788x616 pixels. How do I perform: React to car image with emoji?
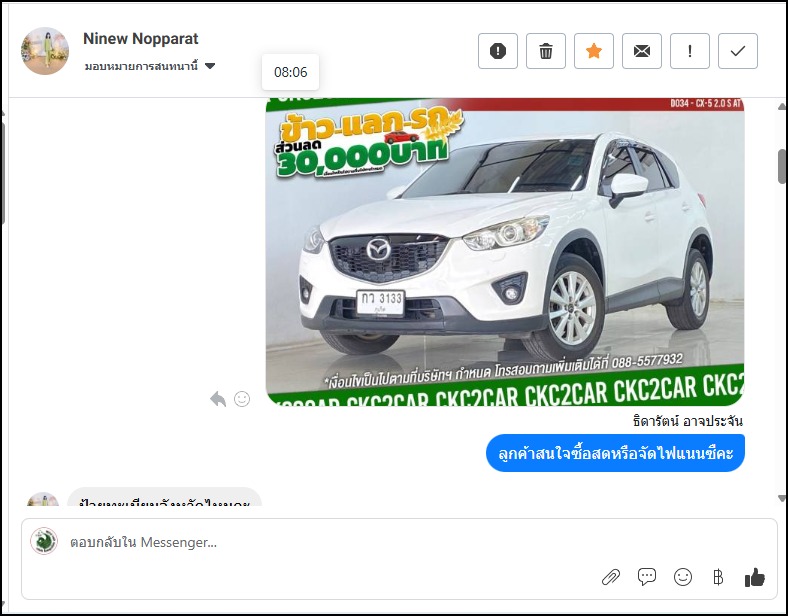pos(242,399)
